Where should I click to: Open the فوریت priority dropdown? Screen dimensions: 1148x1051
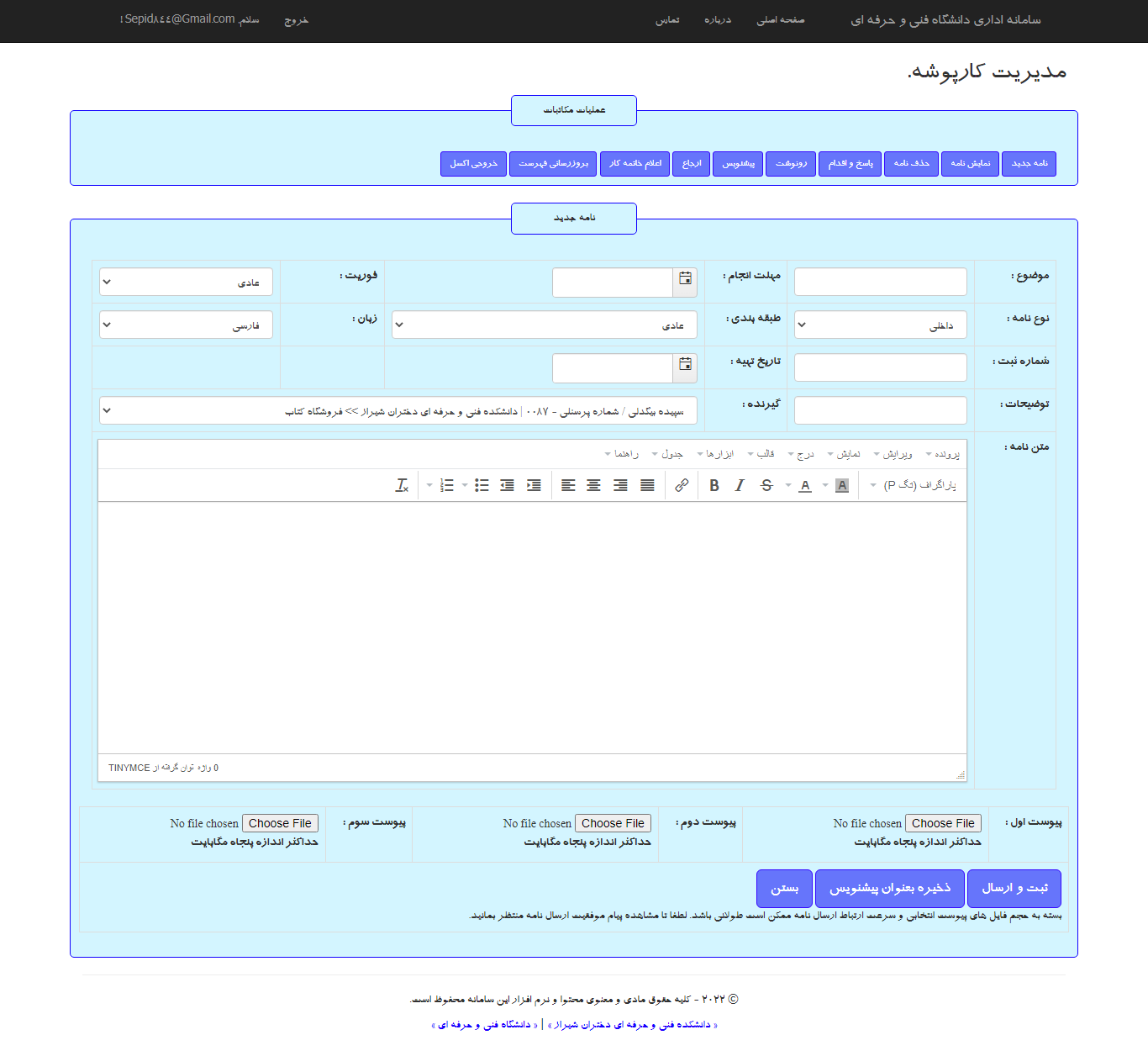186,282
